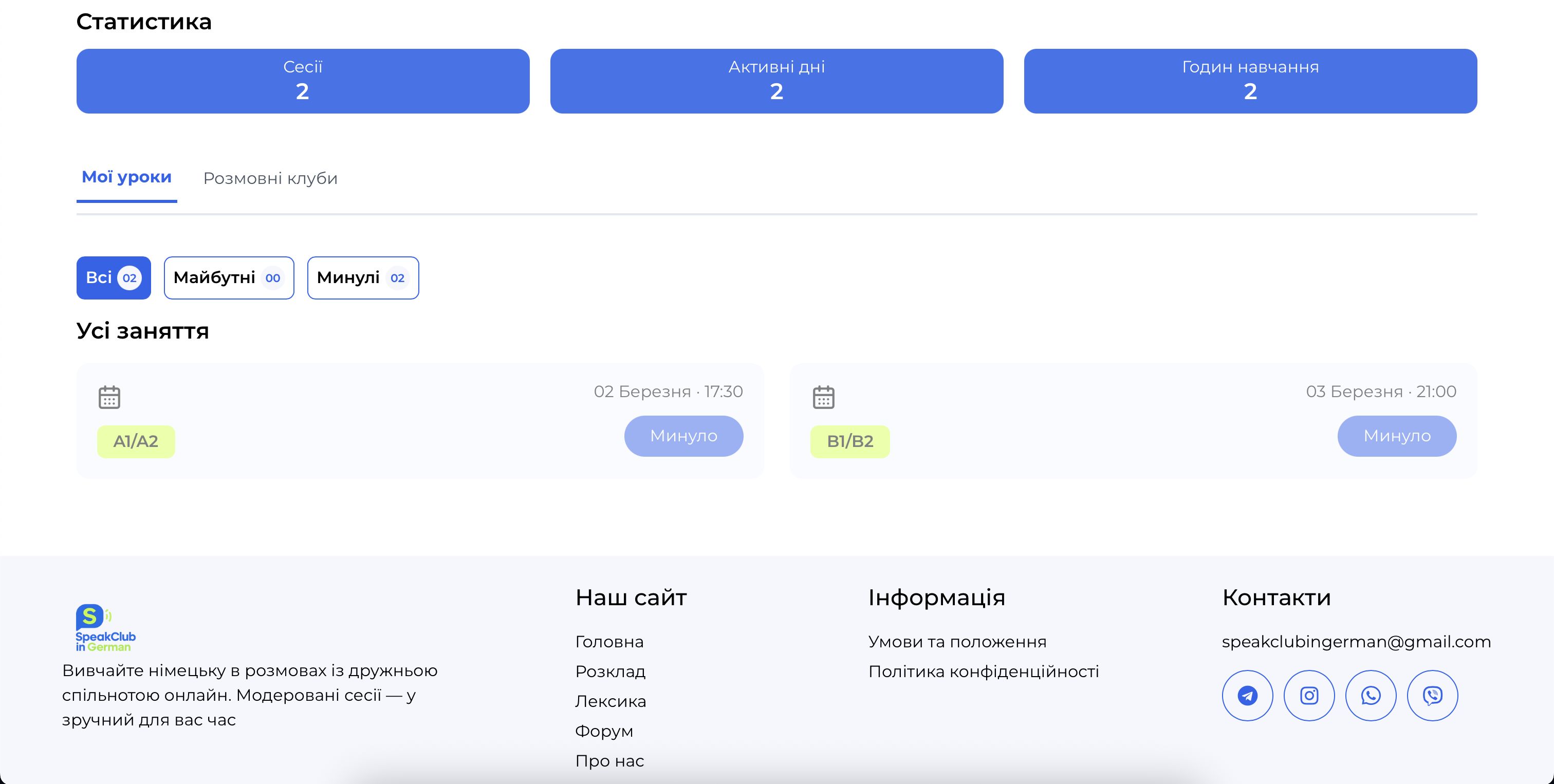Click the Інформація footer heading
Viewport: 1554px width, 784px height.
(936, 598)
